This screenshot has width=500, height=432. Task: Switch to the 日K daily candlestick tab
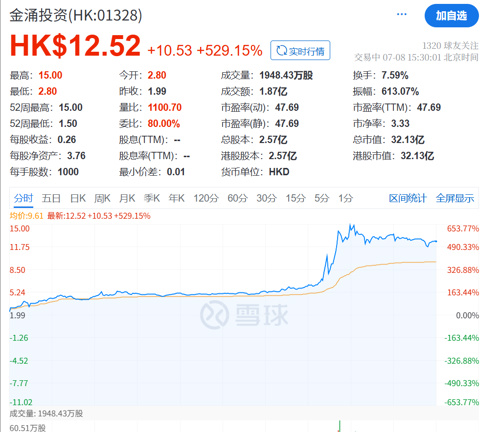coord(78,198)
